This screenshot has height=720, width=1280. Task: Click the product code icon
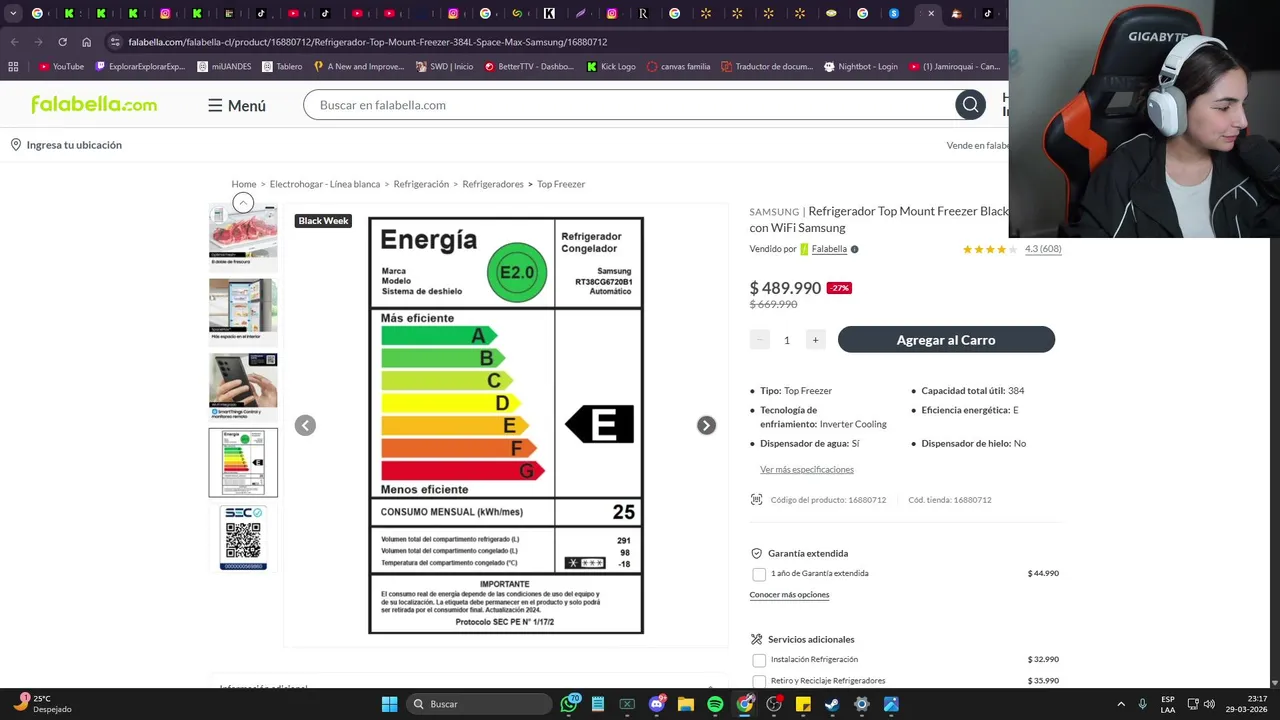coord(757,500)
